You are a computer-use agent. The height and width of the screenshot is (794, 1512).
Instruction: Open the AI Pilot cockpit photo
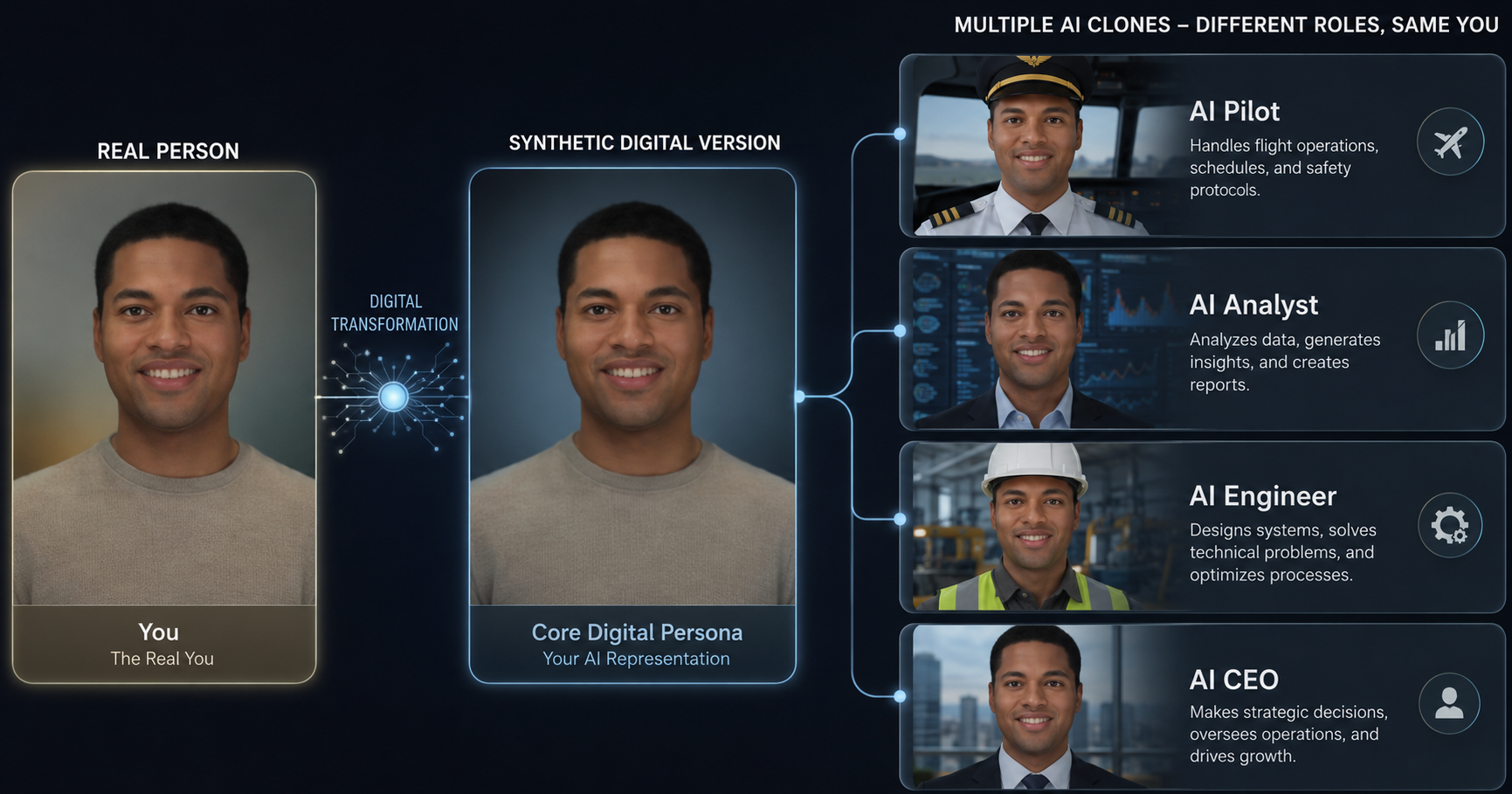[x=1044, y=146]
